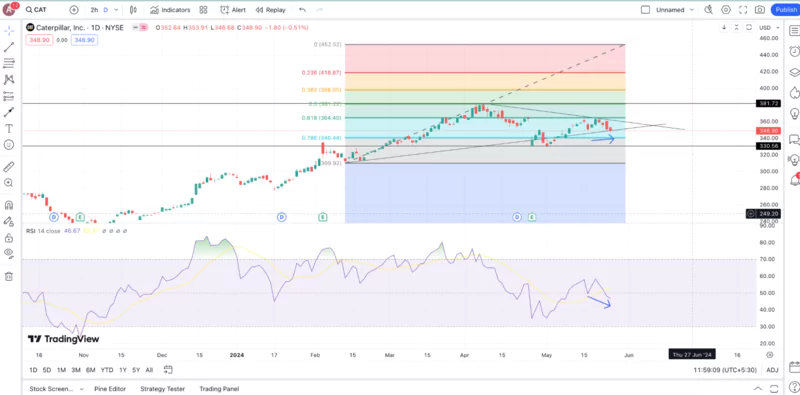Select the ruler measure tool
Screen dimensions: 800x395
[9, 166]
